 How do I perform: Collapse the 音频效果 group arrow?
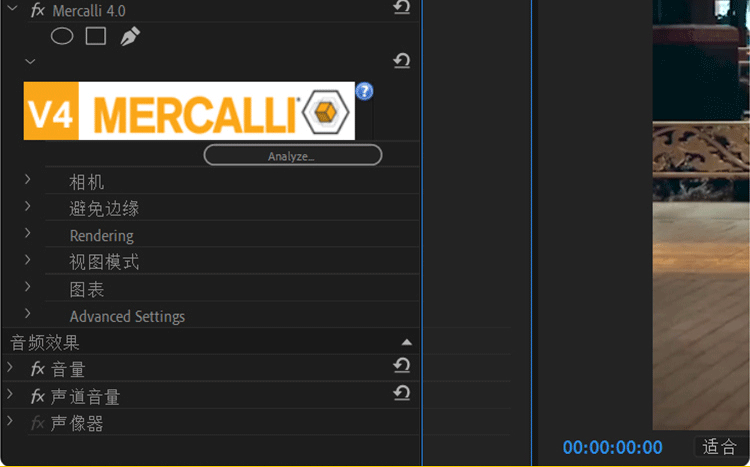pyautogui.click(x=407, y=342)
